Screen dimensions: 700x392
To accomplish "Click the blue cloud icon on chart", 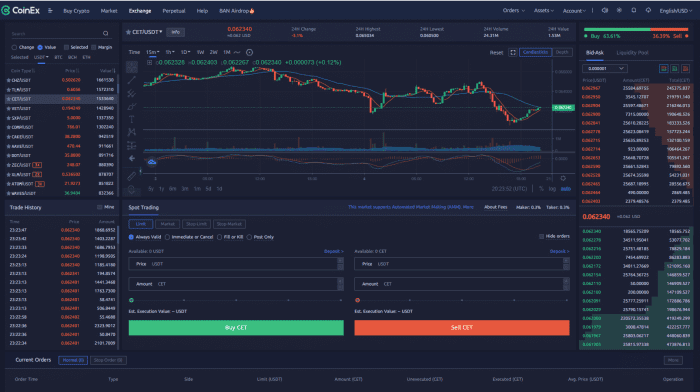I will pyautogui.click(x=152, y=162).
